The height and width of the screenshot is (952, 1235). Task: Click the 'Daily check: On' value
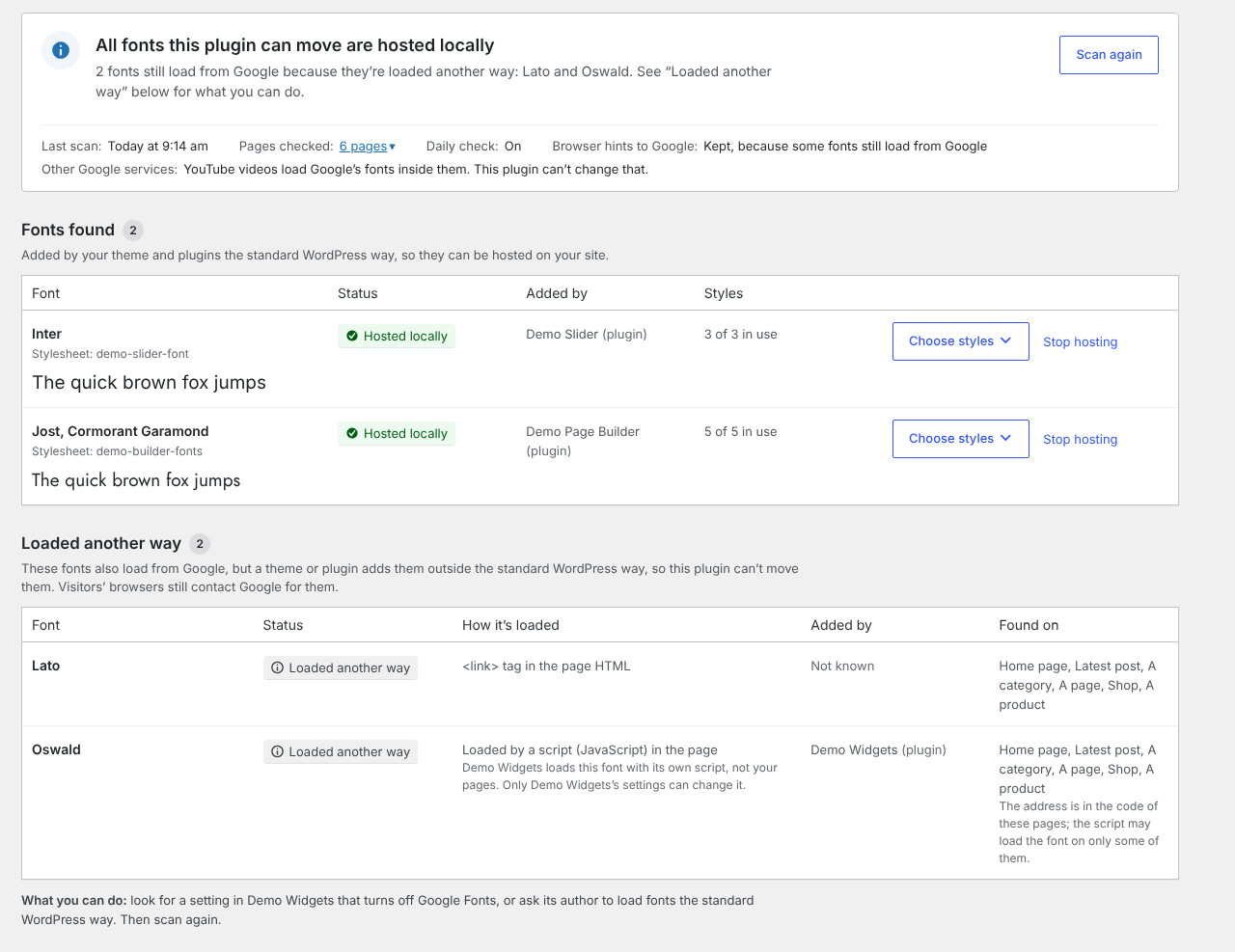pyautogui.click(x=512, y=147)
